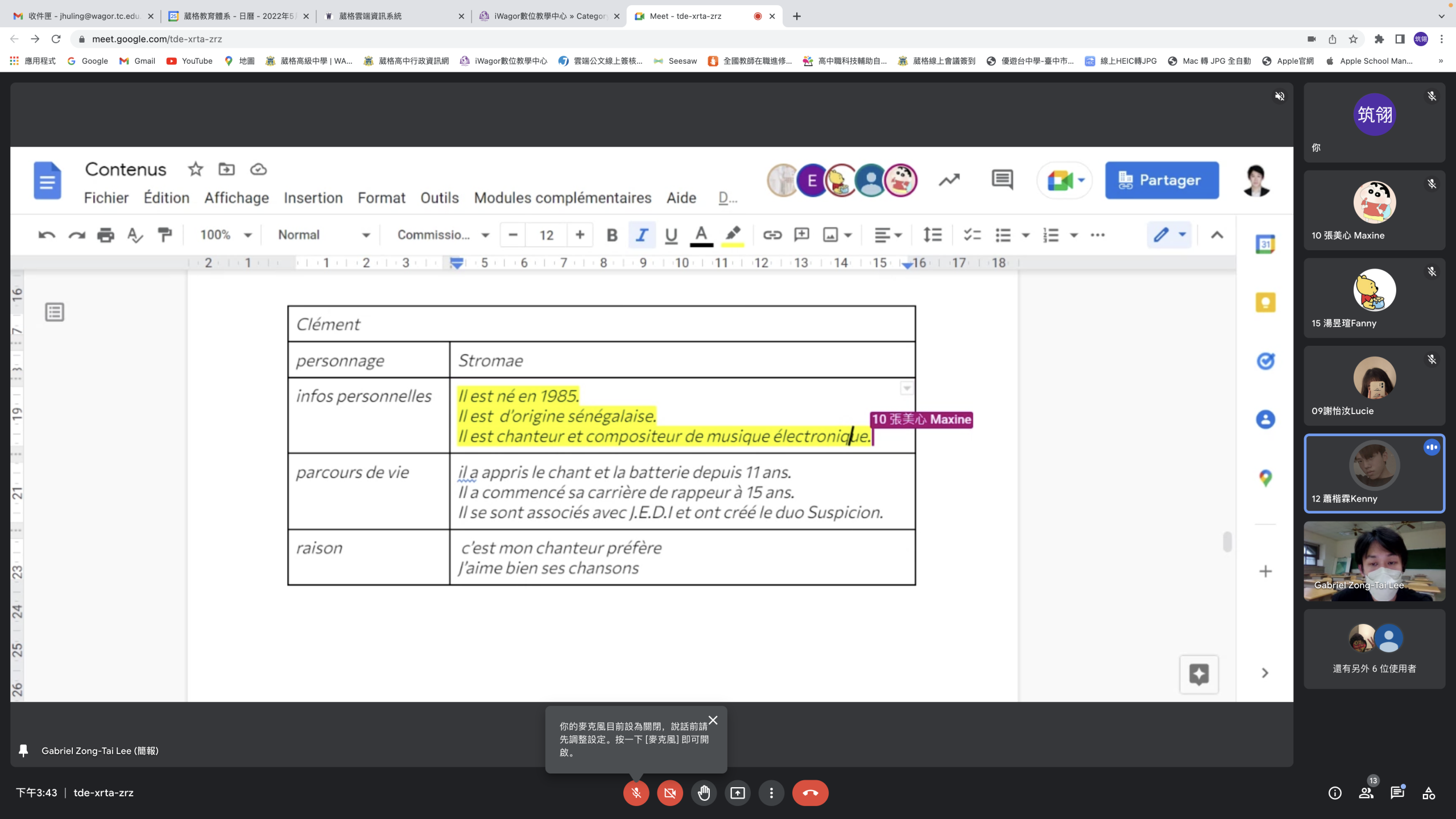Expand the Normal paragraph style dropdown
The image size is (1456, 819).
pyautogui.click(x=324, y=235)
